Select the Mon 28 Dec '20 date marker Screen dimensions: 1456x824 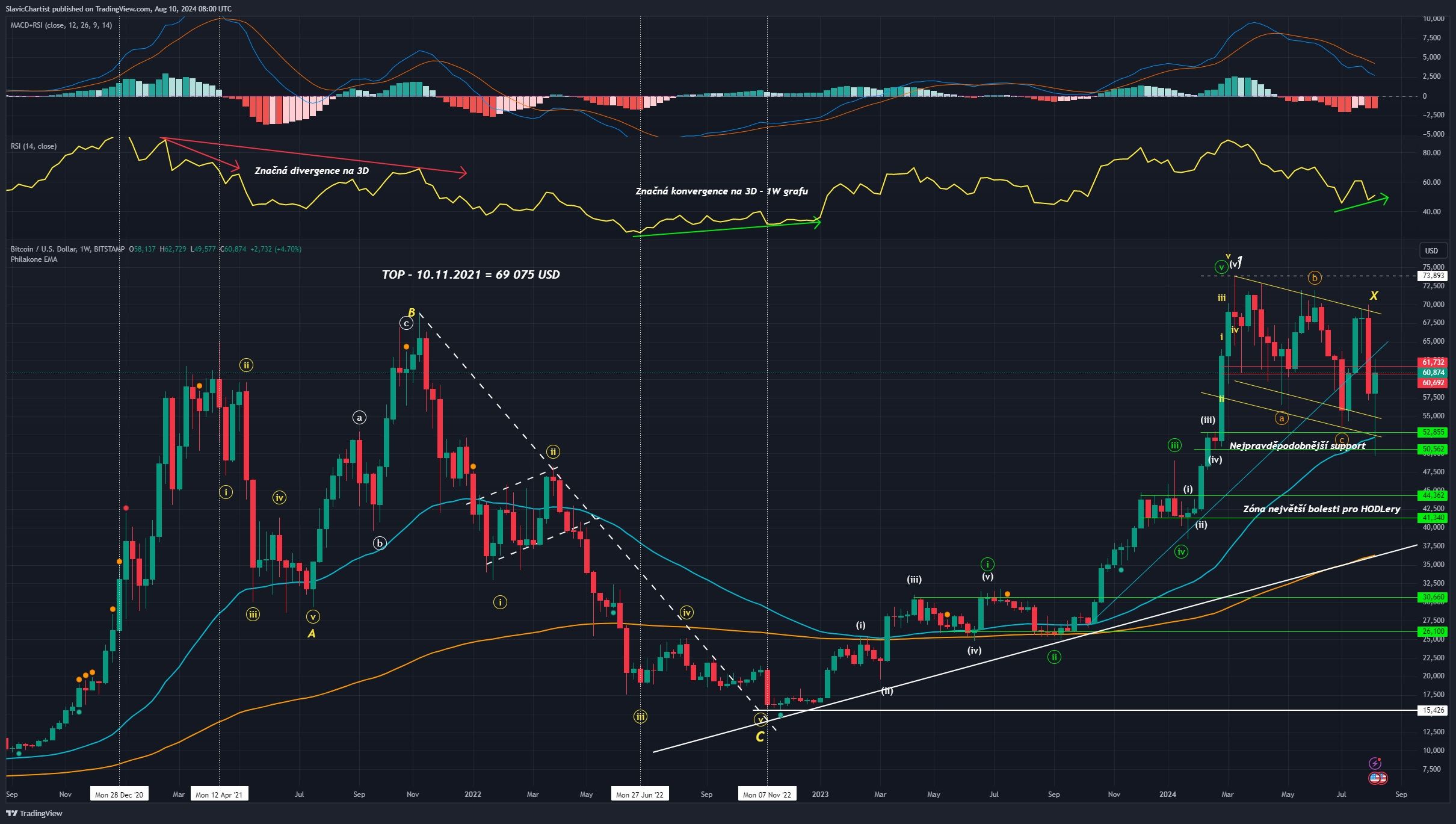[x=119, y=794]
